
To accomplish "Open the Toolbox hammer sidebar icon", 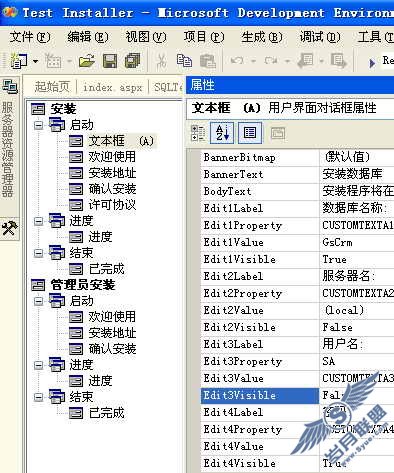I will point(9,228).
